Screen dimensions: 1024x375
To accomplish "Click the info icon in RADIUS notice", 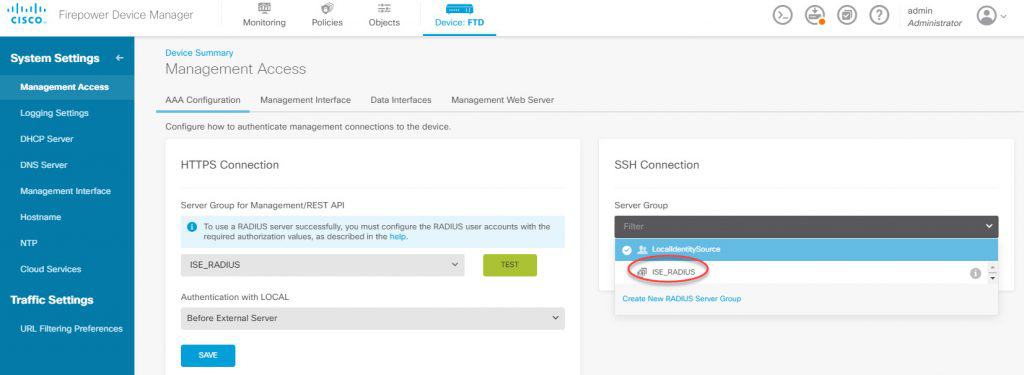I will pos(192,227).
